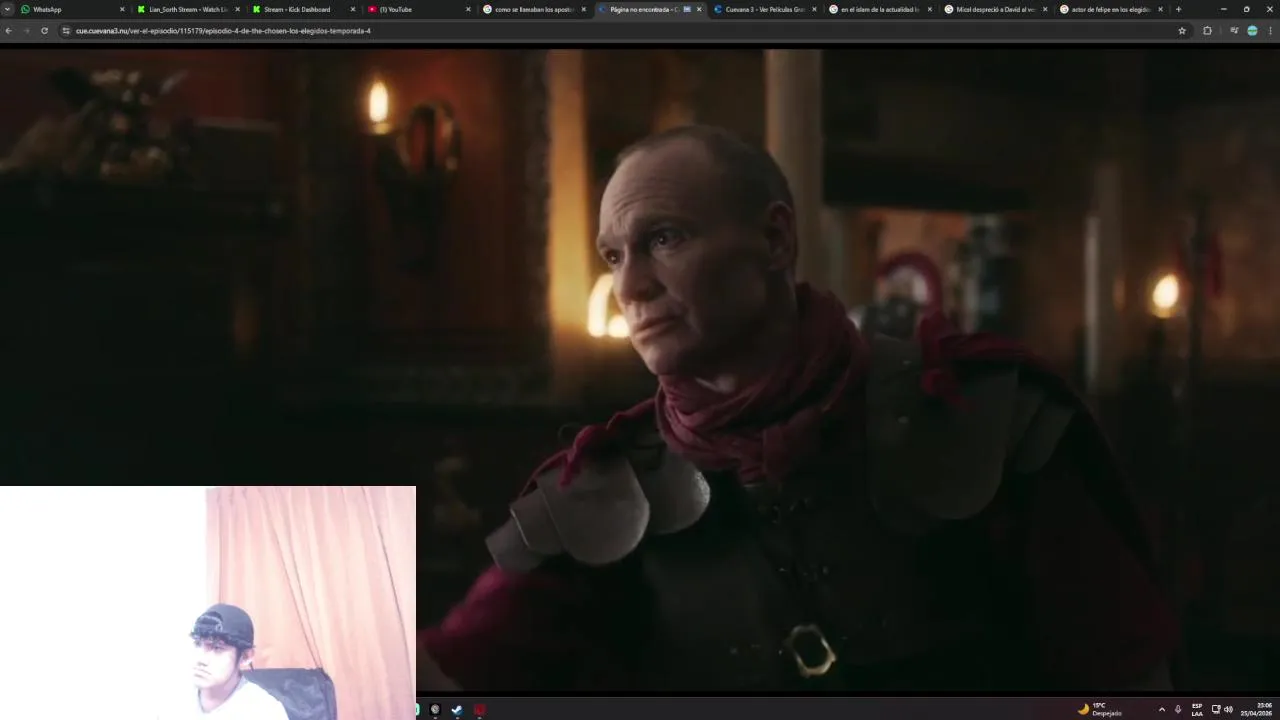Open the 'en el islam de la actualidad' tab
Screen dimensions: 1280x720
click(878, 9)
